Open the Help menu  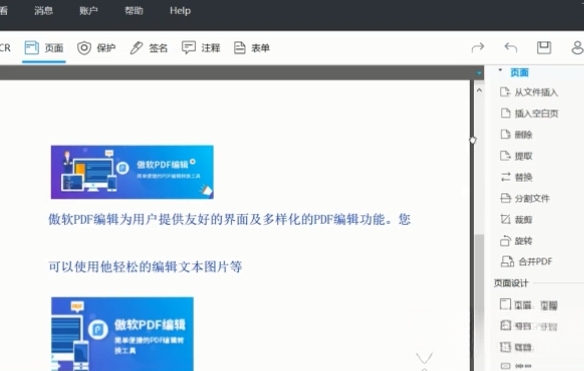pyautogui.click(x=180, y=11)
